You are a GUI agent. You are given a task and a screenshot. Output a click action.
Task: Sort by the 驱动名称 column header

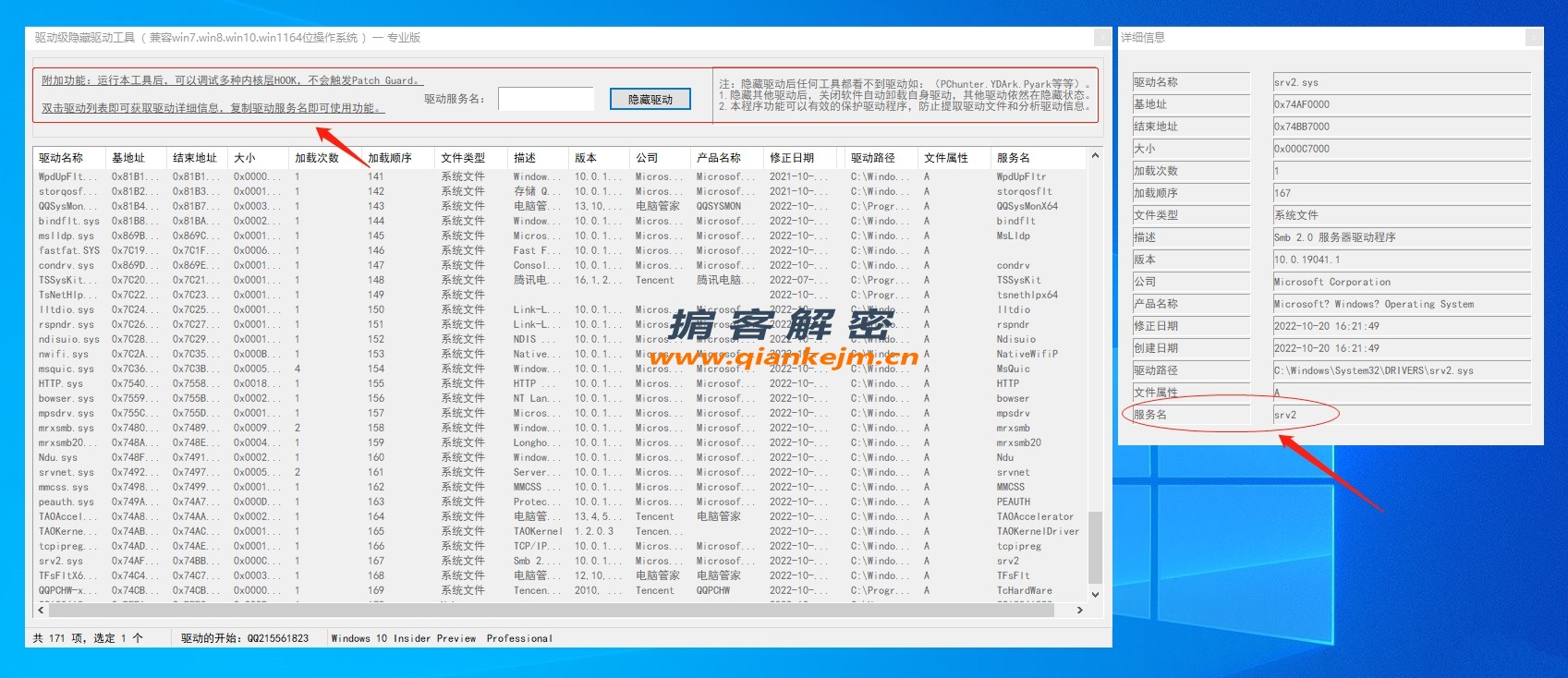[69, 158]
